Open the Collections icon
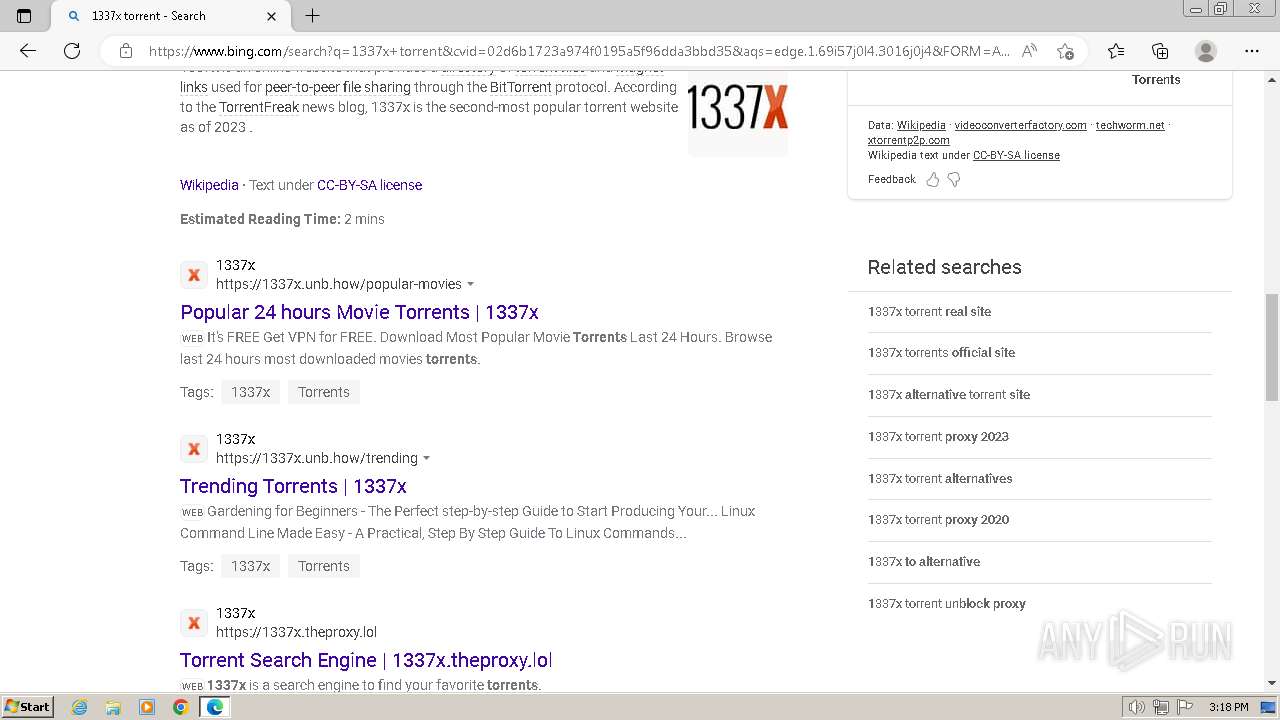 (1160, 51)
